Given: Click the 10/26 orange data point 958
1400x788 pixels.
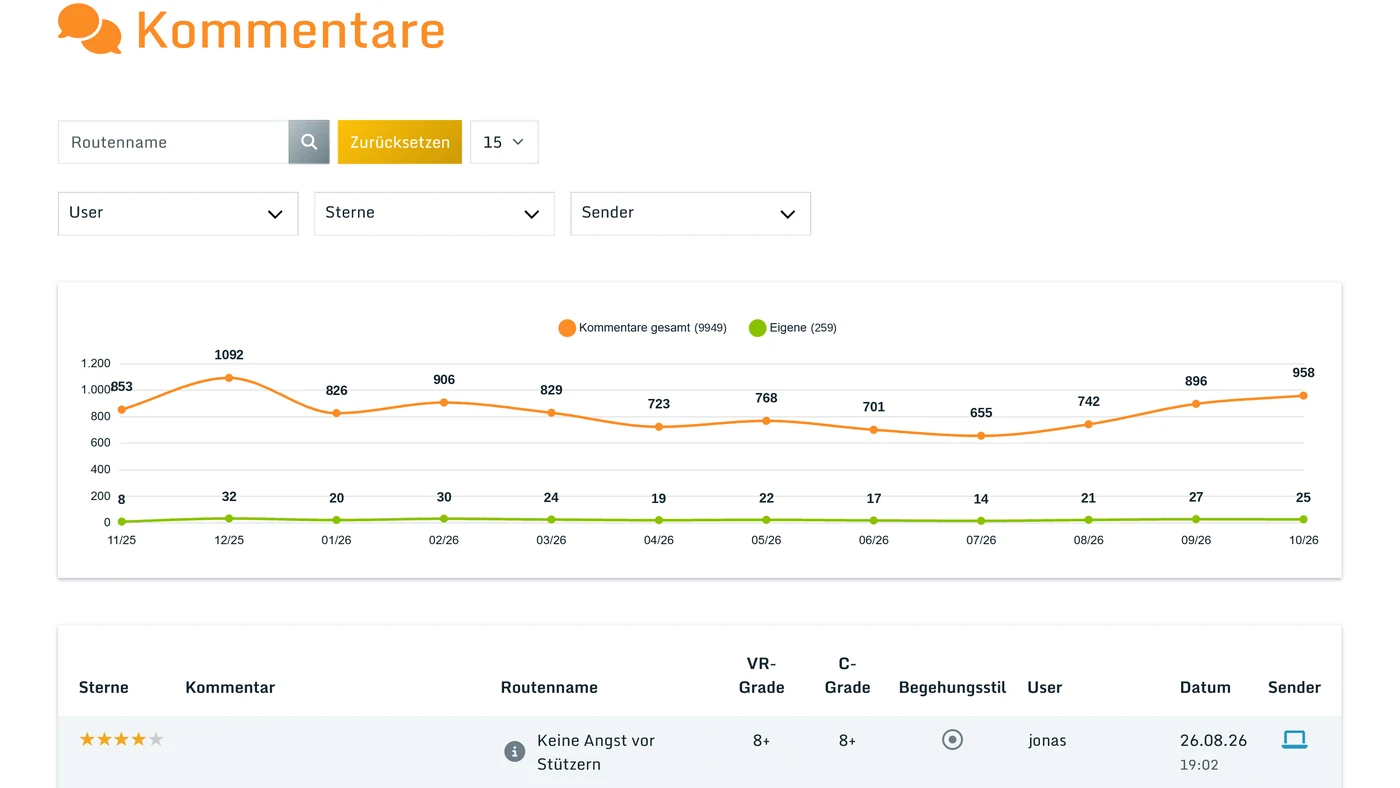Looking at the screenshot, I should point(1303,396).
